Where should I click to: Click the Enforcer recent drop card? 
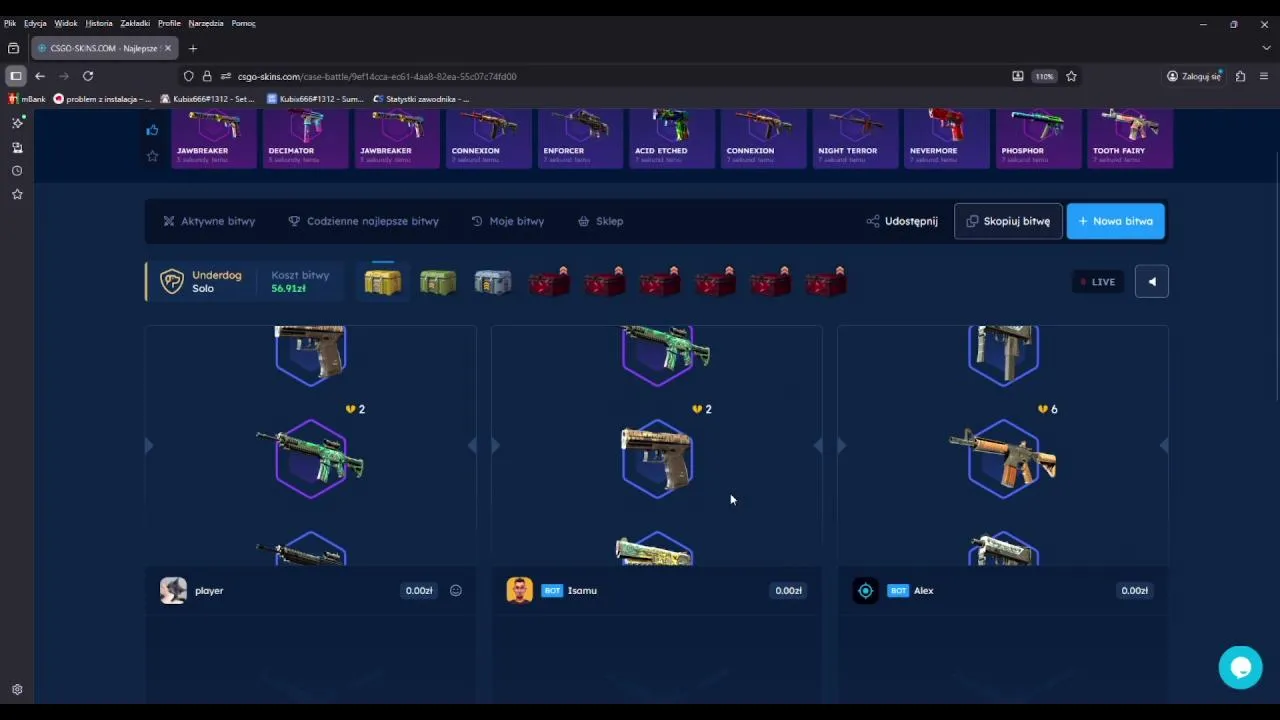580,138
